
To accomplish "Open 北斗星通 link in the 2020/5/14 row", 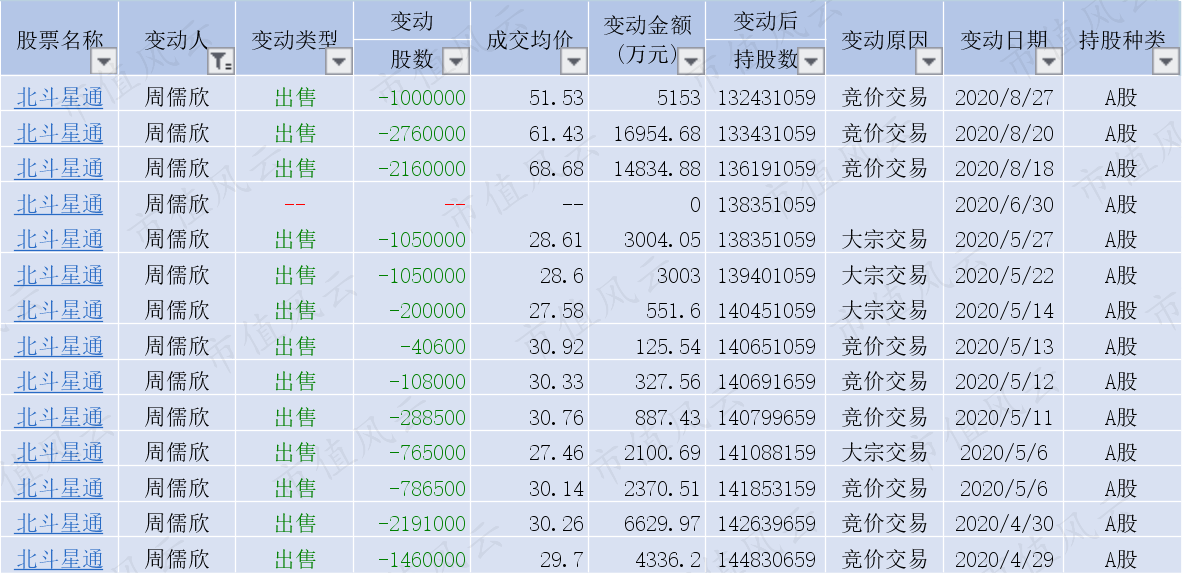I will tap(59, 311).
